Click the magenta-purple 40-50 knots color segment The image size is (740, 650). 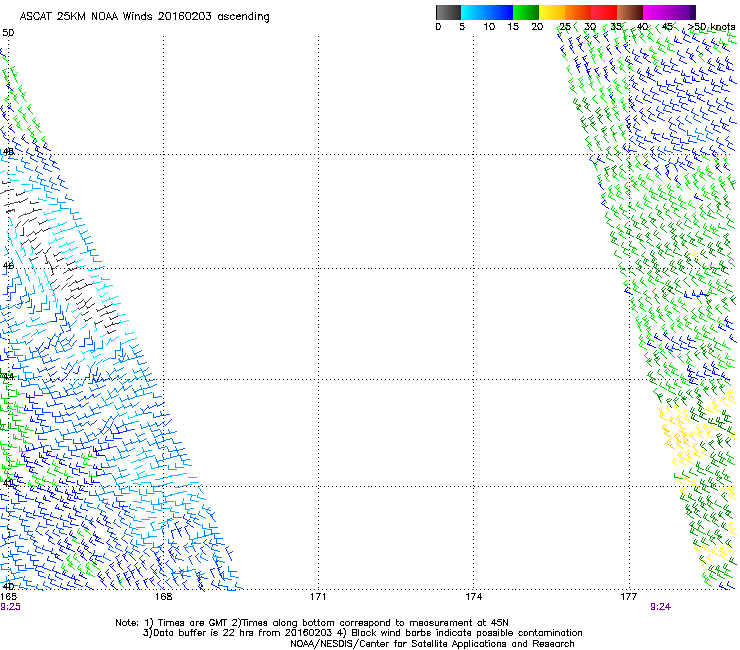[x=669, y=12]
